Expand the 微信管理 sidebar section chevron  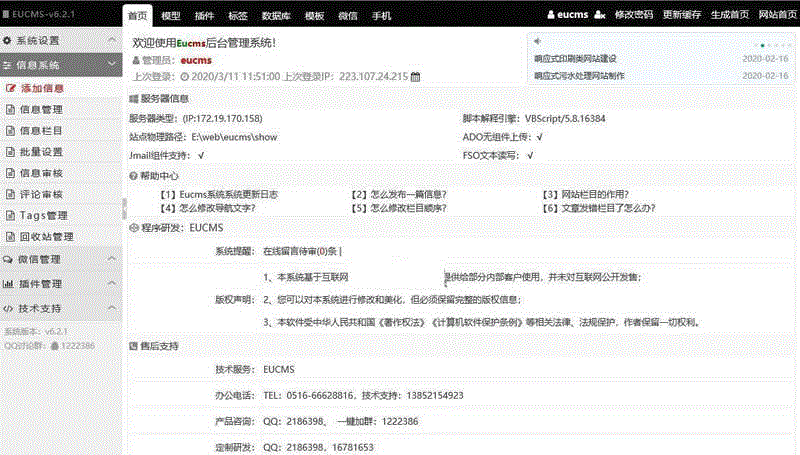(x=111, y=259)
